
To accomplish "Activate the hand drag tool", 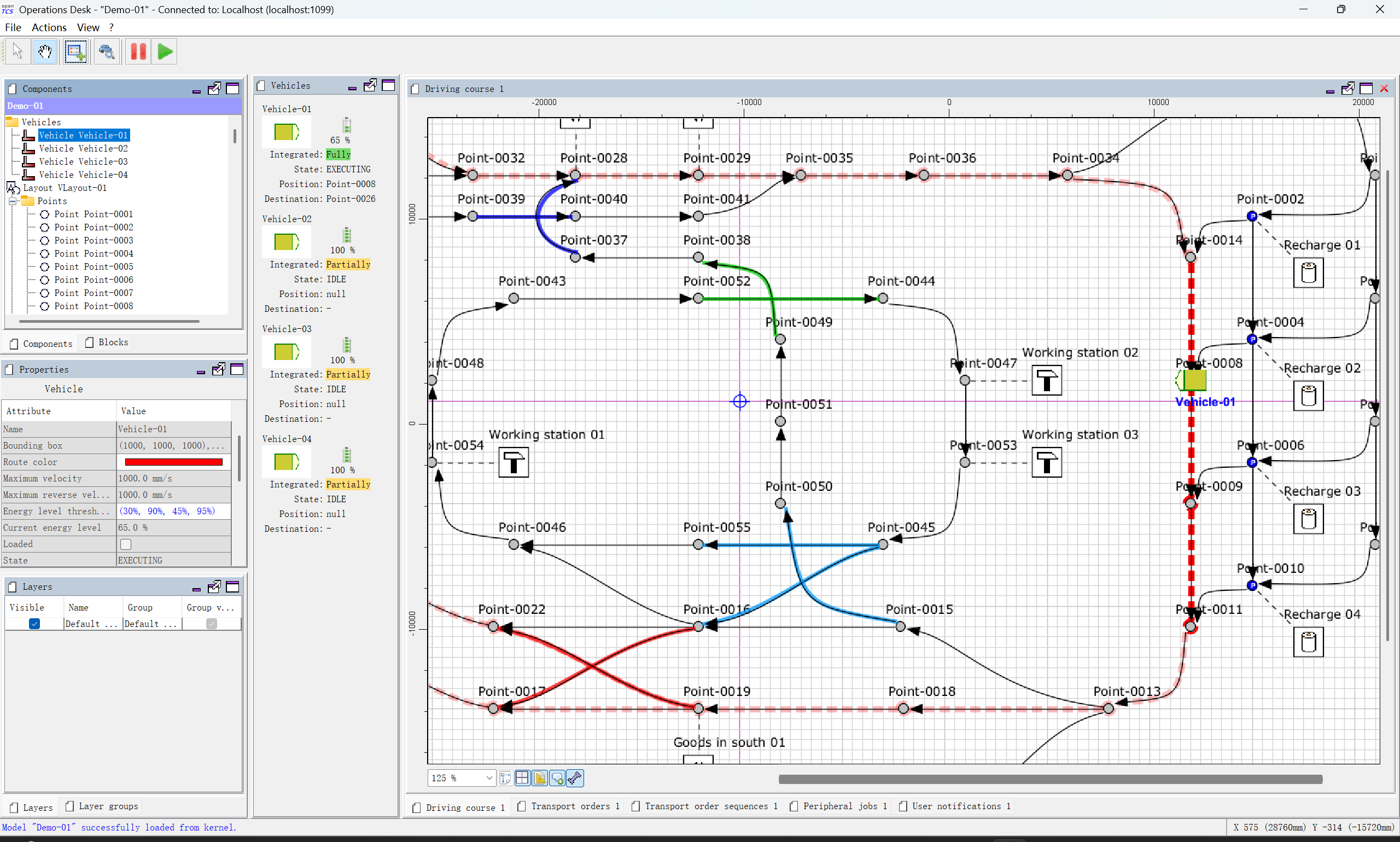I will pyautogui.click(x=45, y=51).
